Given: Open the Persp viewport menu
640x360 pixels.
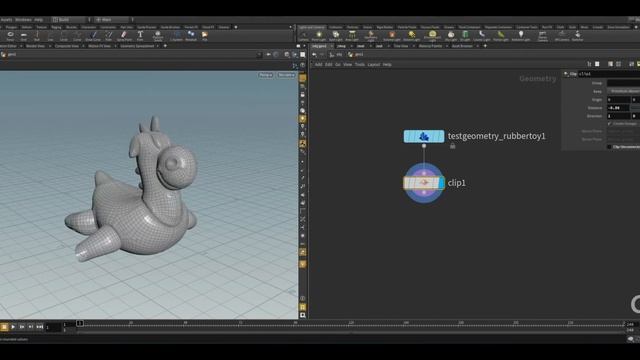Looking at the screenshot, I should (265, 75).
